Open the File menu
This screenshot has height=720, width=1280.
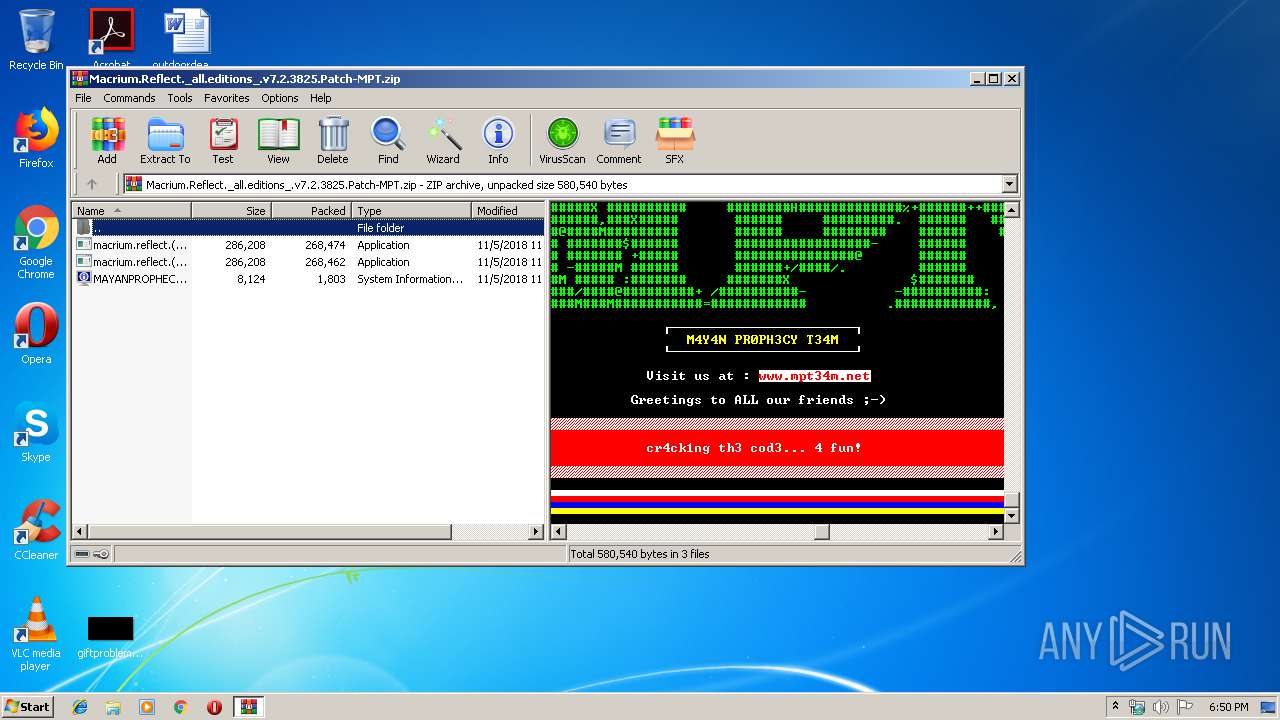(x=83, y=98)
